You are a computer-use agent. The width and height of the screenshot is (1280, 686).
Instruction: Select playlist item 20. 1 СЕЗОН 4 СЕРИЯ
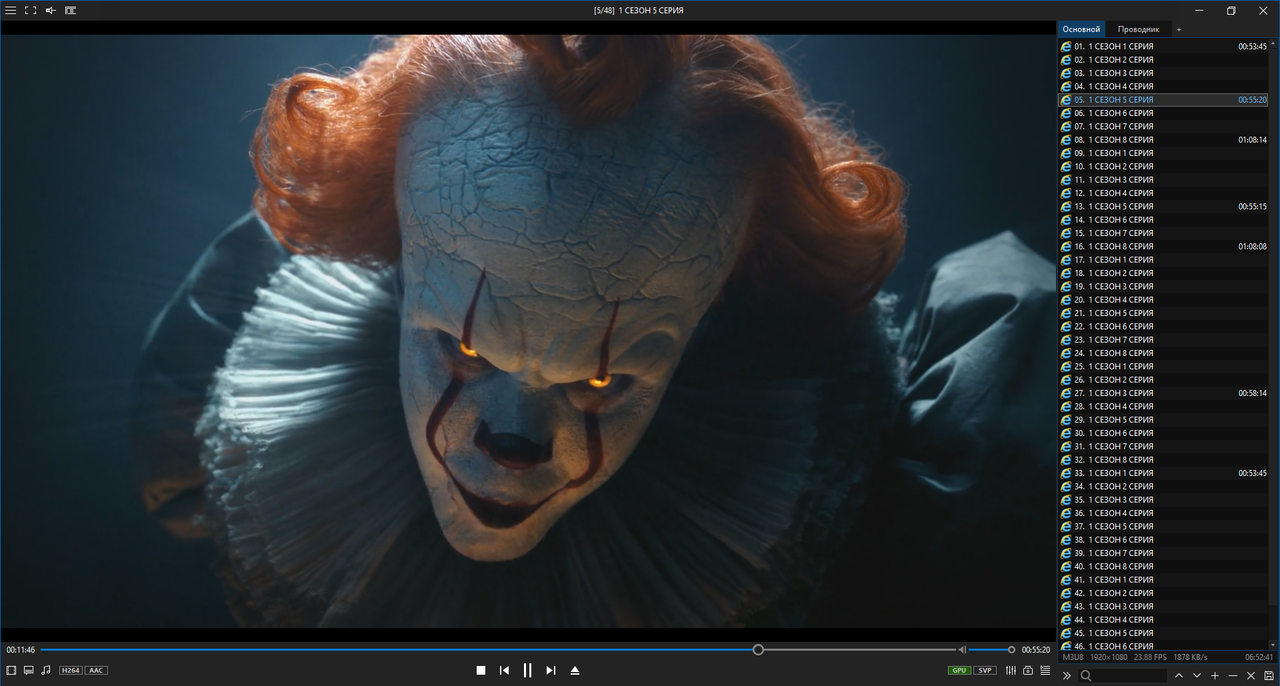[1164, 300]
